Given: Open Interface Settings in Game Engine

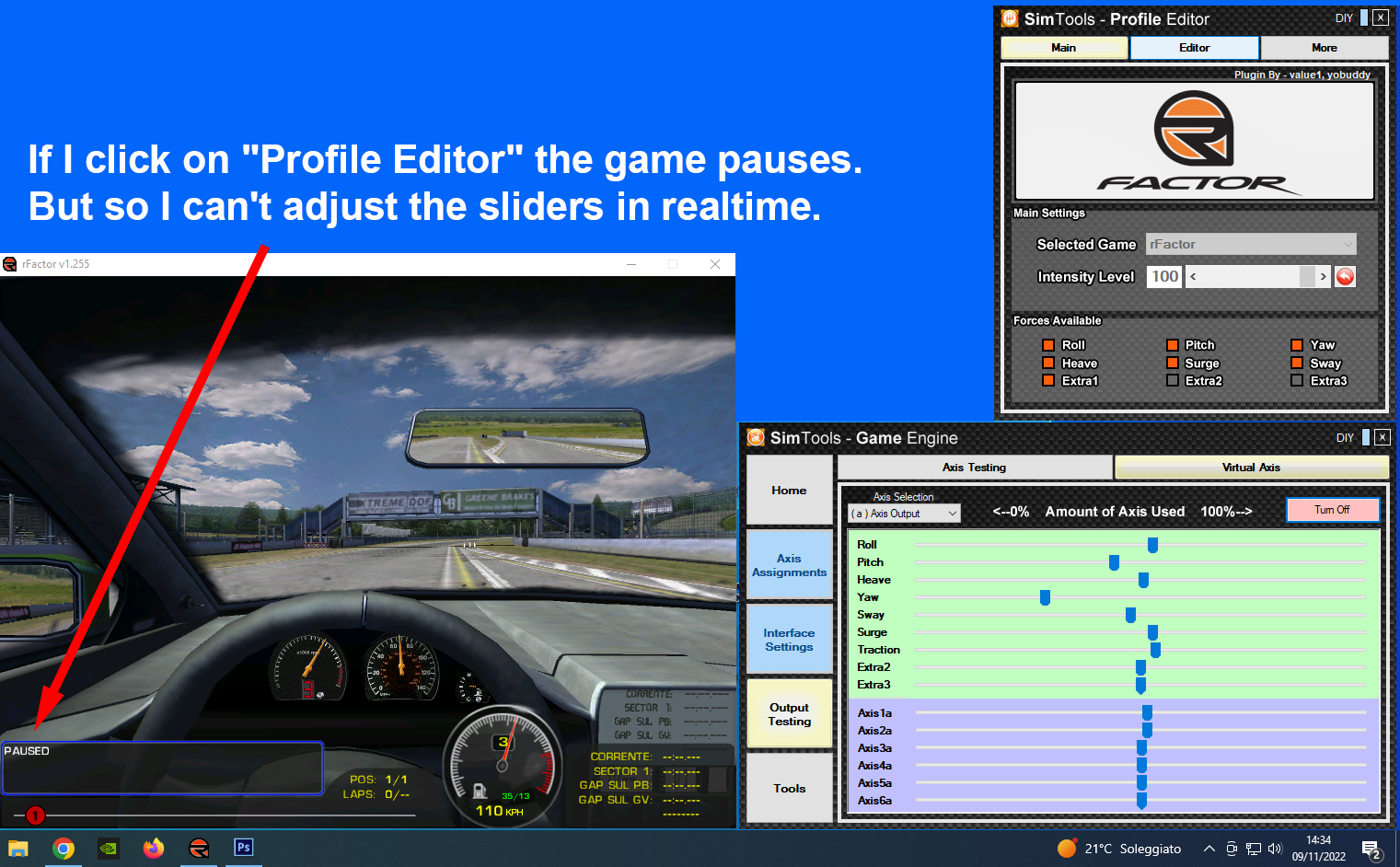Looking at the screenshot, I should tap(789, 640).
